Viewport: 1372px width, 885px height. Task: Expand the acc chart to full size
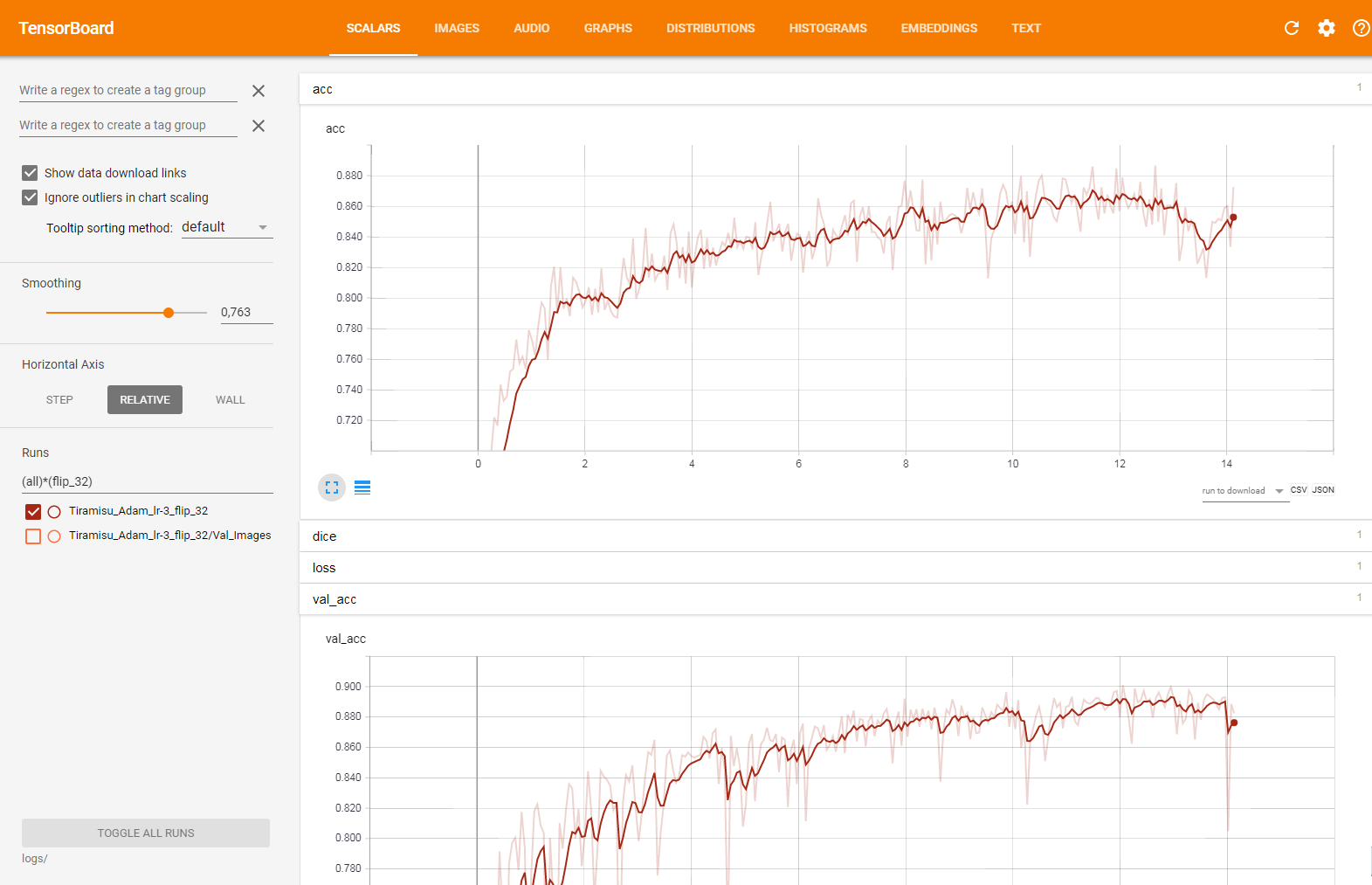click(x=332, y=487)
